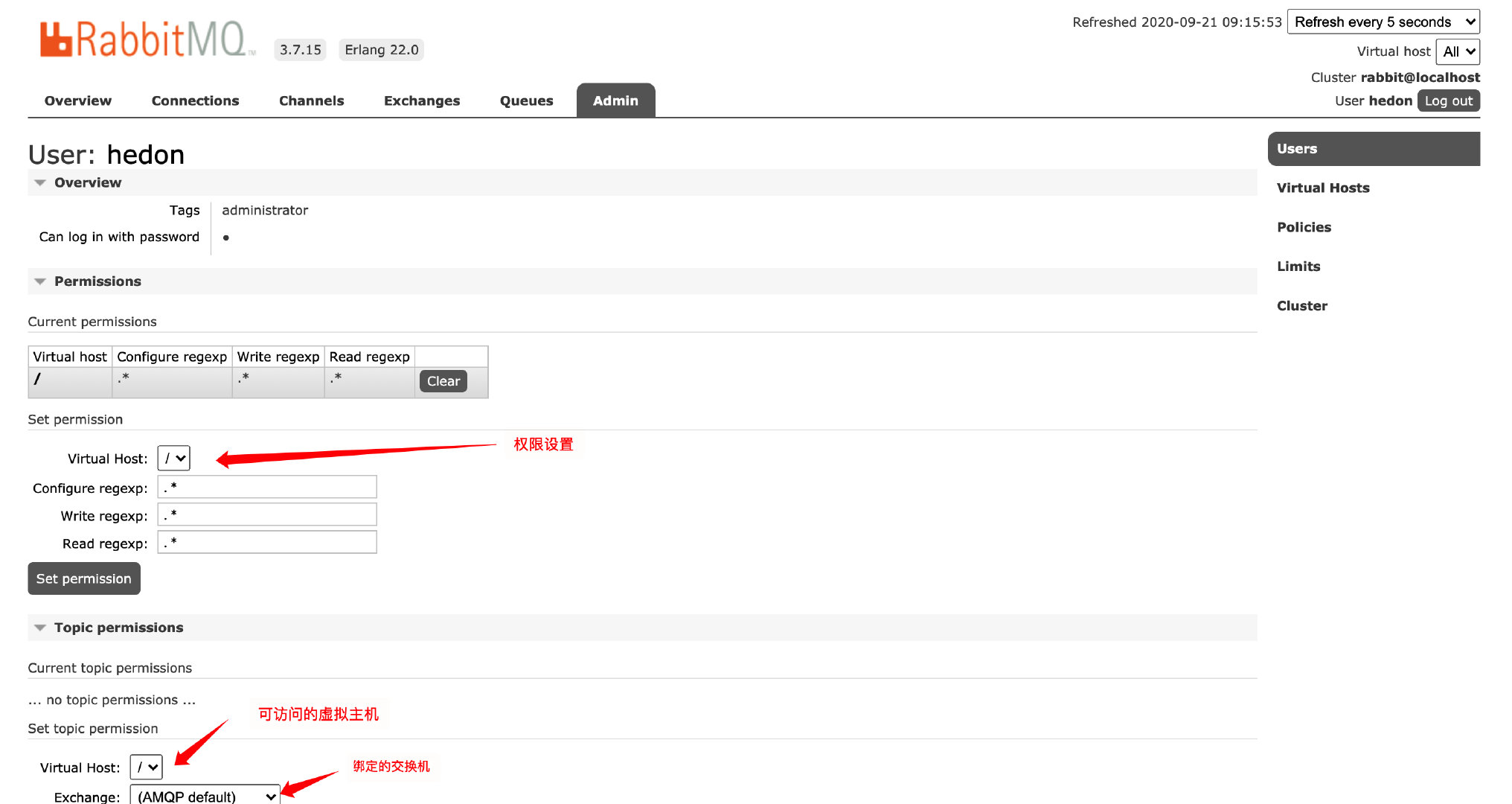Open the top Virtual host All dropdown
Viewport: 1512px width, 804px height.
[1457, 51]
